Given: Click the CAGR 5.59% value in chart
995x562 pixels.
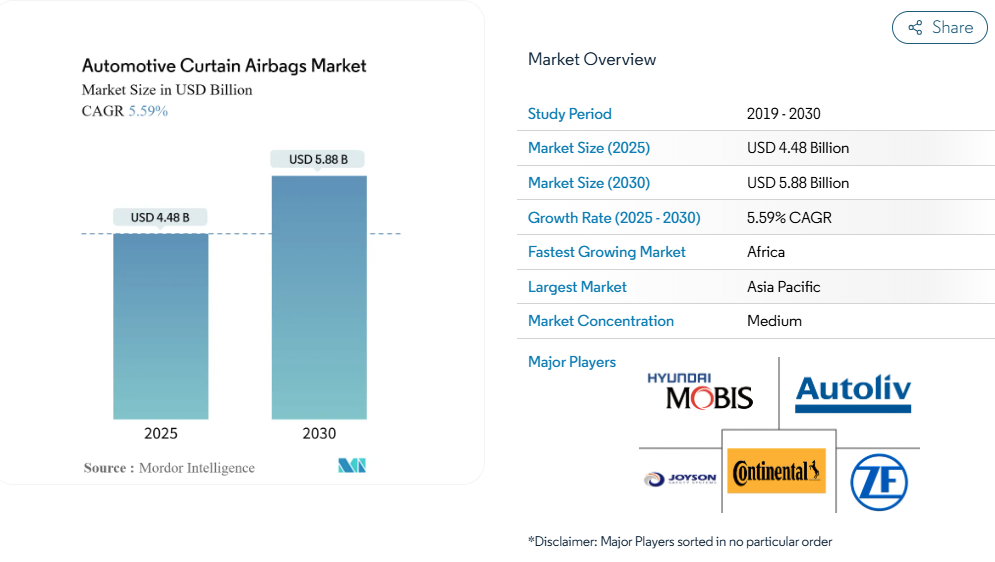Looking at the screenshot, I should coord(147,111).
